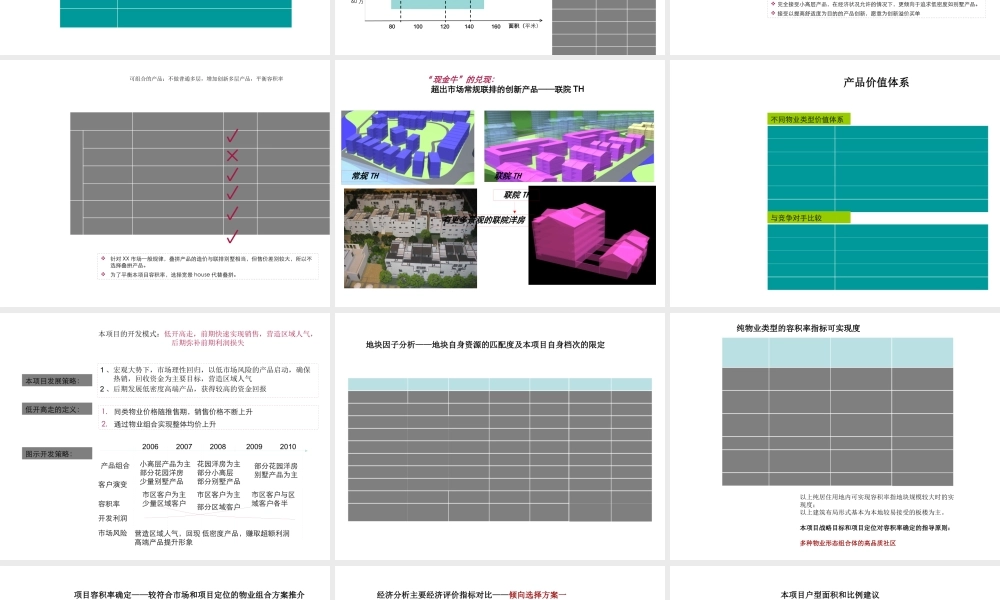Click the green label 与竞争对手比较
The width and height of the screenshot is (1000, 600).
[808, 217]
